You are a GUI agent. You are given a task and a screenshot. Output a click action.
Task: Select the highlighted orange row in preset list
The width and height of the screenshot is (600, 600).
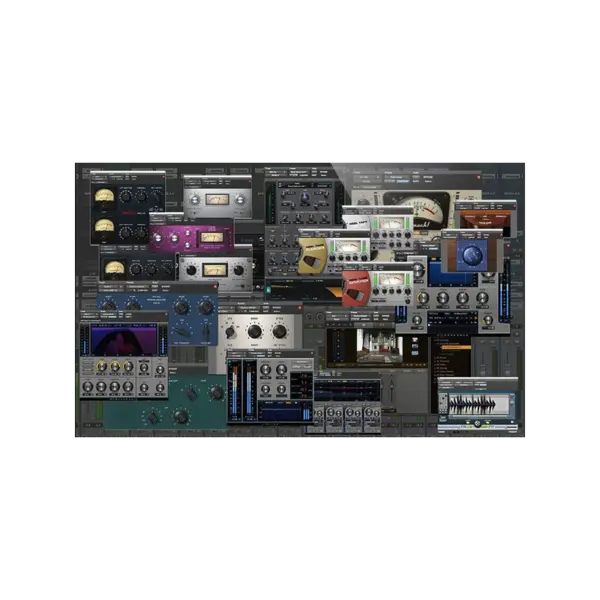[455, 347]
